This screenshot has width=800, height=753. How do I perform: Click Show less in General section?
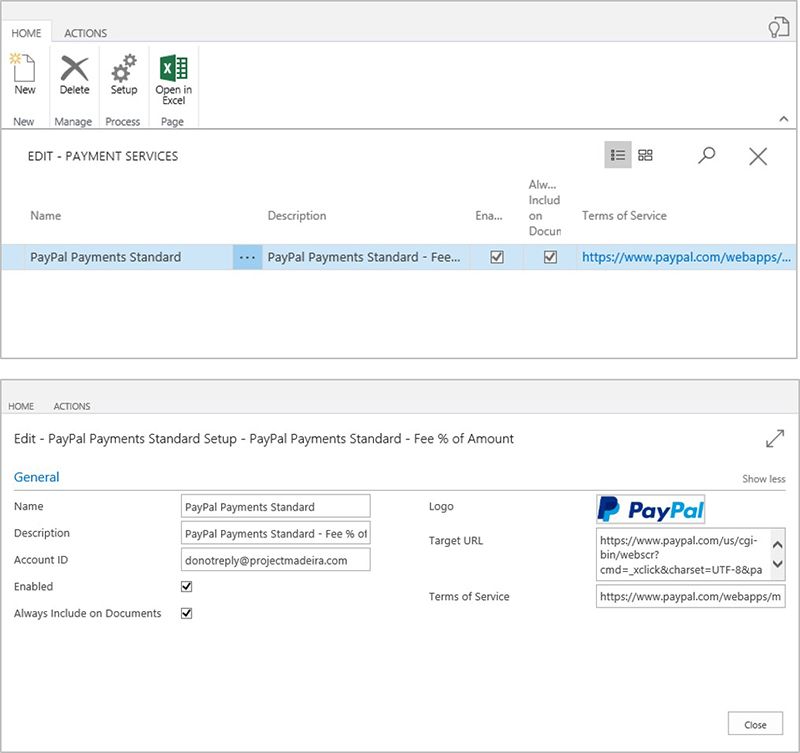(763, 479)
